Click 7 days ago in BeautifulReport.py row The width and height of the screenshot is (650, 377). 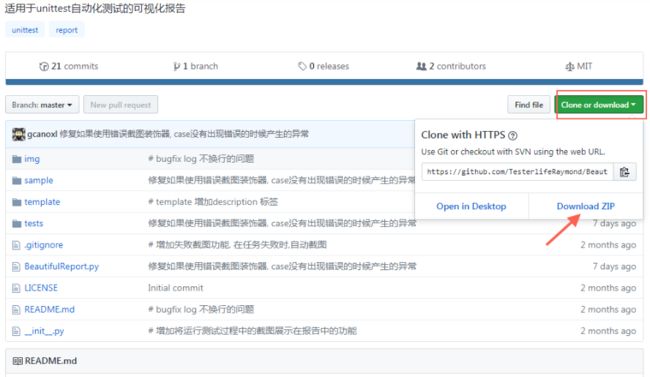pyautogui.click(x=614, y=267)
